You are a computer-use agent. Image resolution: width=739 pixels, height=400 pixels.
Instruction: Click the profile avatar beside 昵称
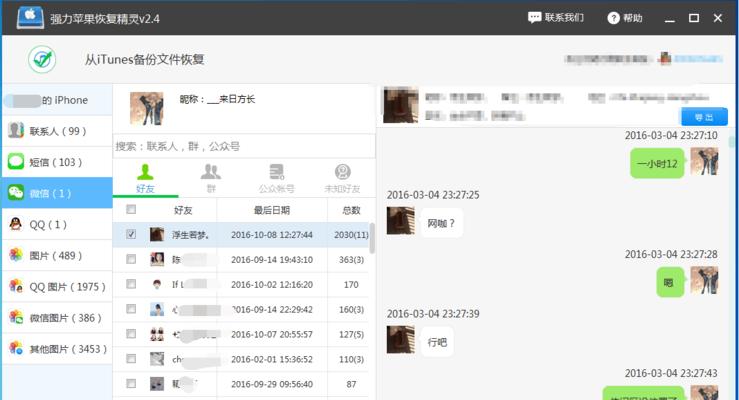pyautogui.click(x=147, y=108)
